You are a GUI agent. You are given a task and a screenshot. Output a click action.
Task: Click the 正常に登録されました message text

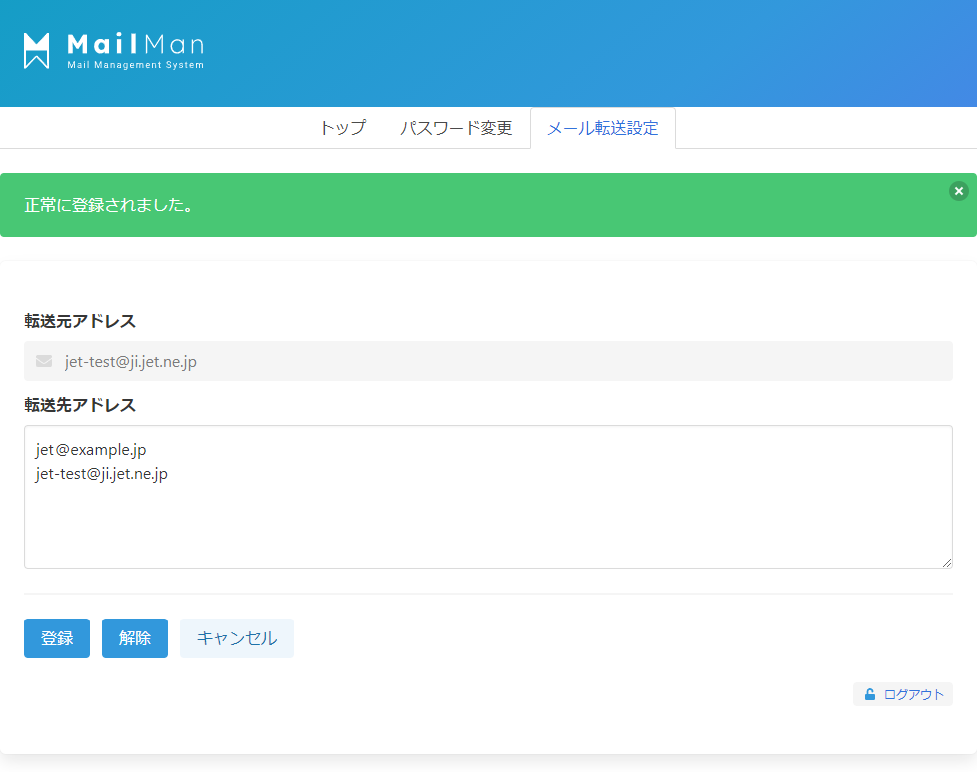(x=108, y=205)
